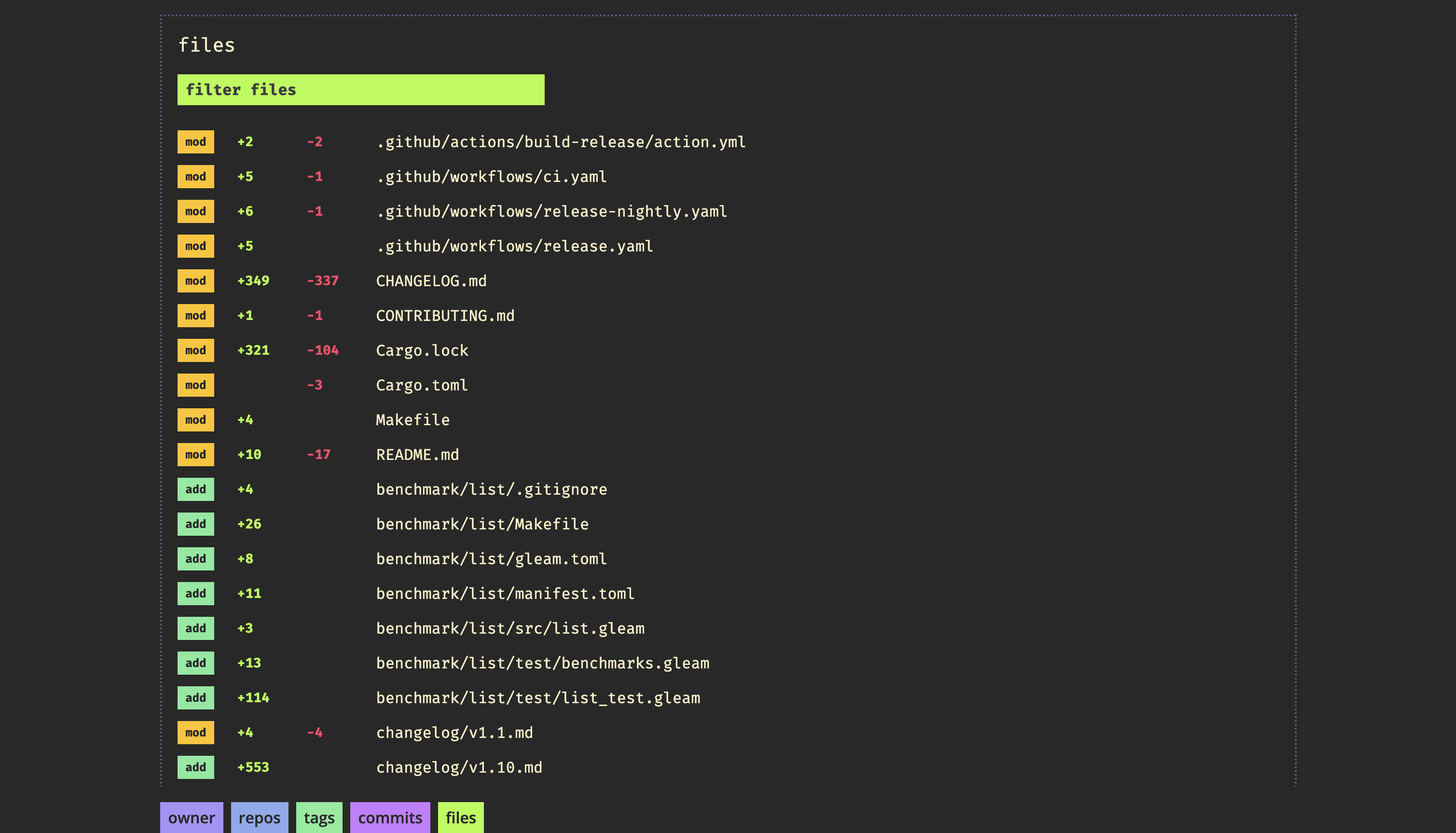Open .github/actions/build-release/action.yml file
Image resolution: width=1456 pixels, height=833 pixels.
pos(561,142)
